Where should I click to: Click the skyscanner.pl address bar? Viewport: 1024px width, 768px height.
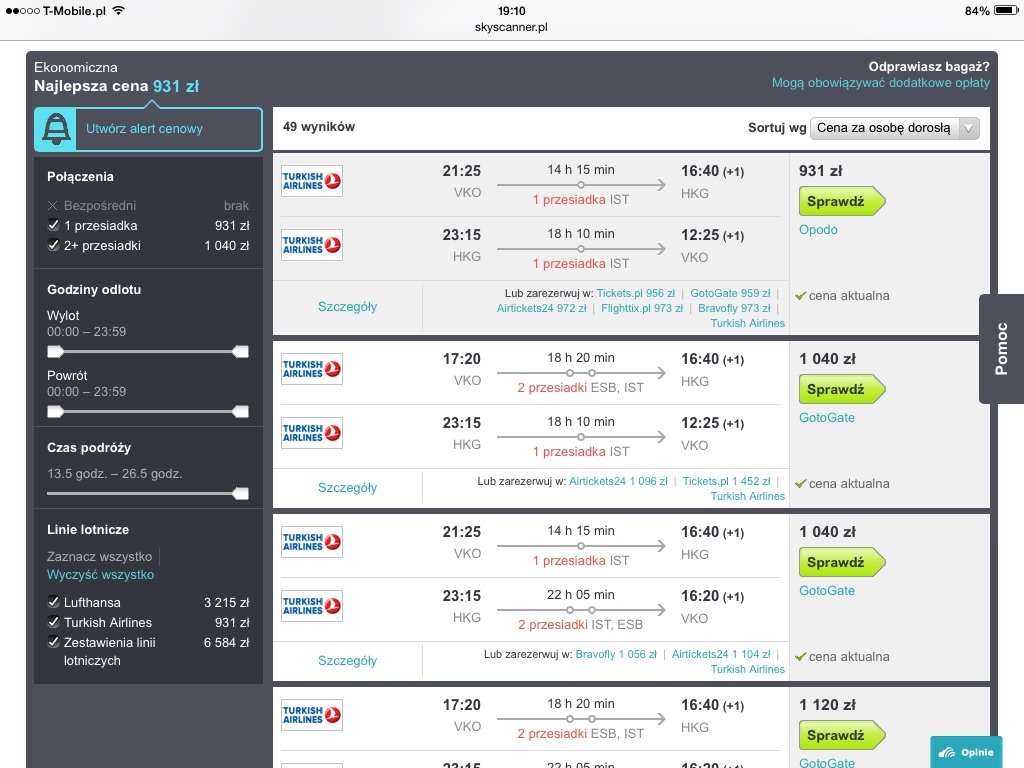coord(511,27)
